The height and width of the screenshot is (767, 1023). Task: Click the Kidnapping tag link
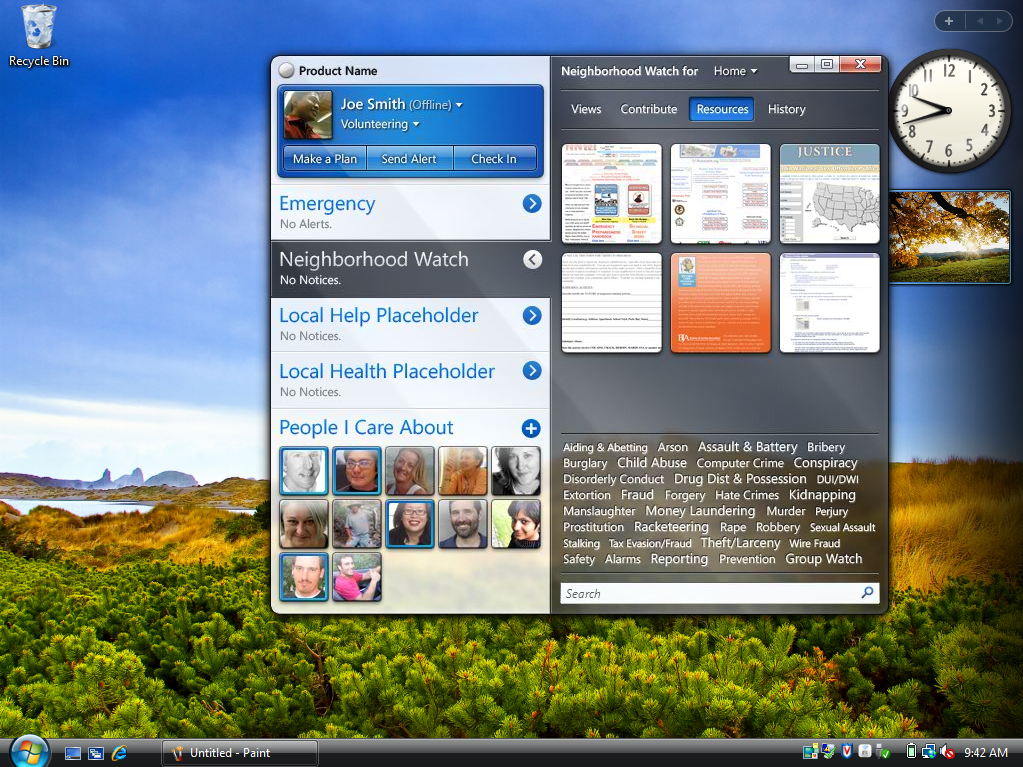822,495
